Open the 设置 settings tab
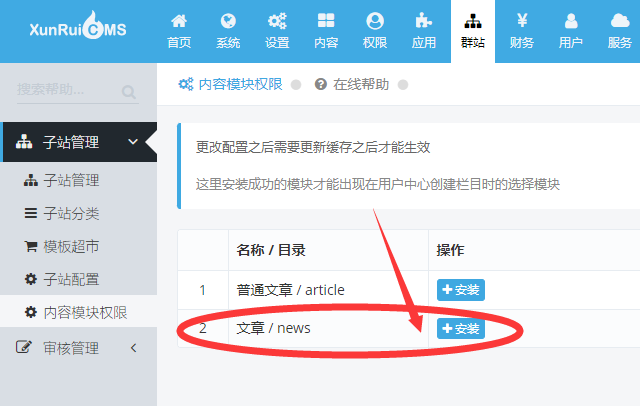 (x=277, y=31)
